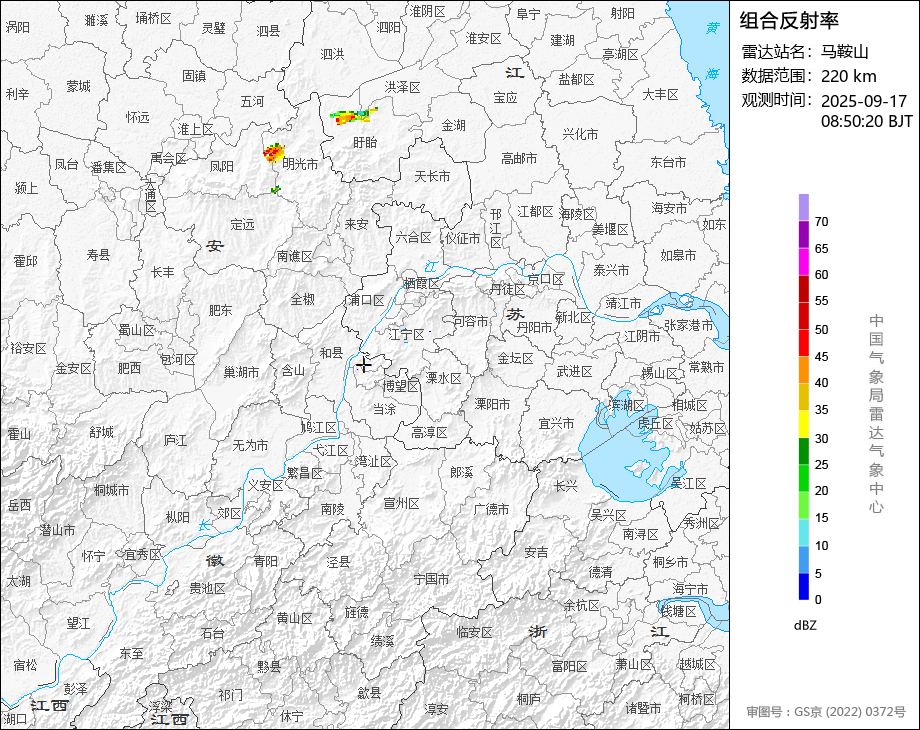The width and height of the screenshot is (920, 730).
Task: Click the legend value 70
Action: click(x=821, y=221)
